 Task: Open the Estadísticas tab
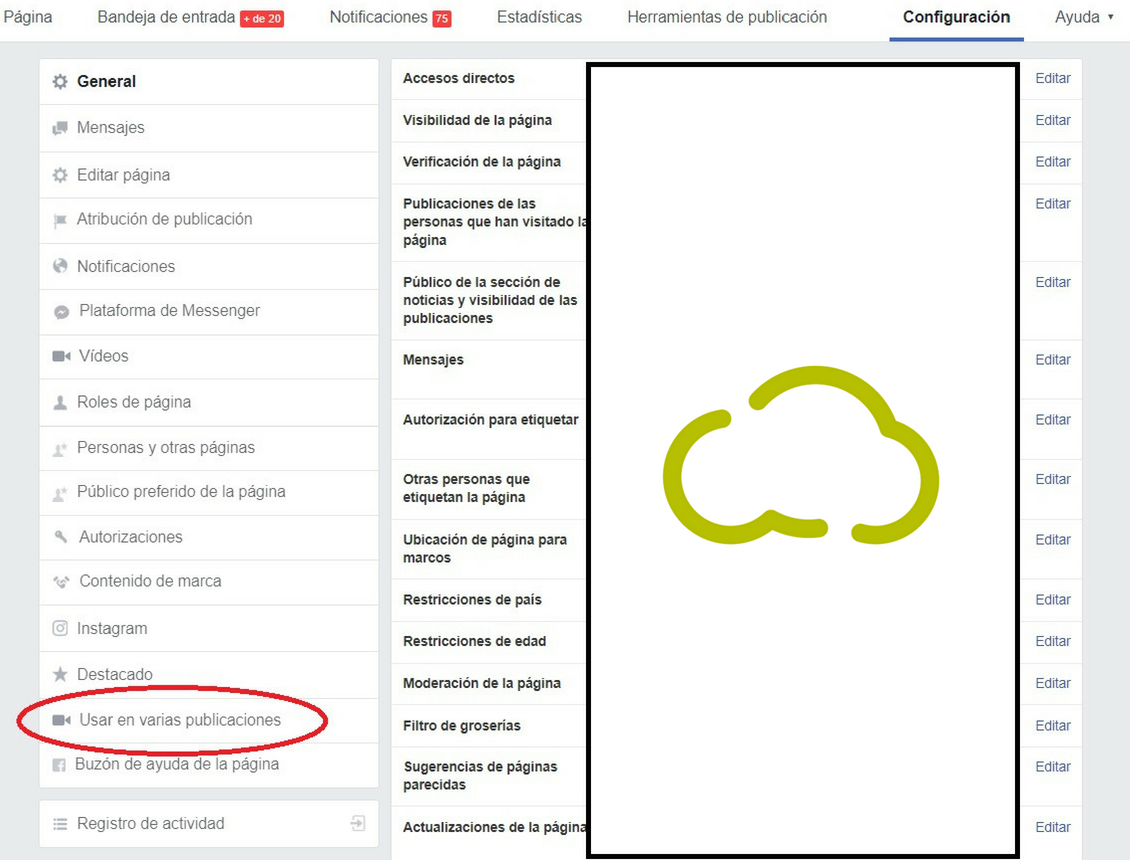539,17
